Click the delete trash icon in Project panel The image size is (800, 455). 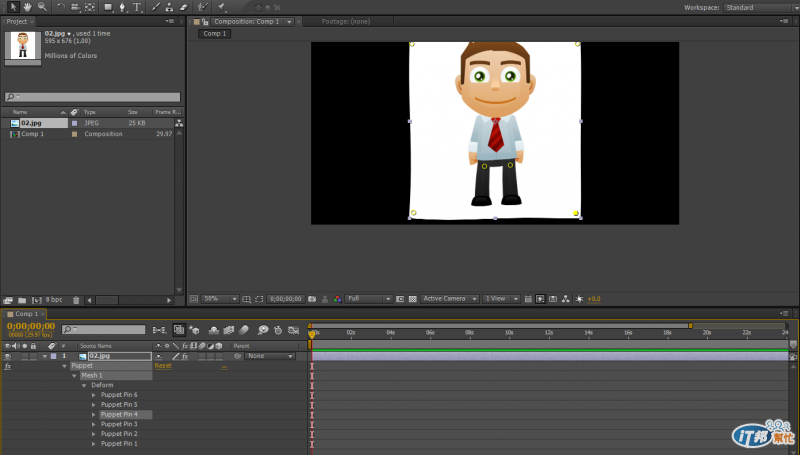coord(75,300)
